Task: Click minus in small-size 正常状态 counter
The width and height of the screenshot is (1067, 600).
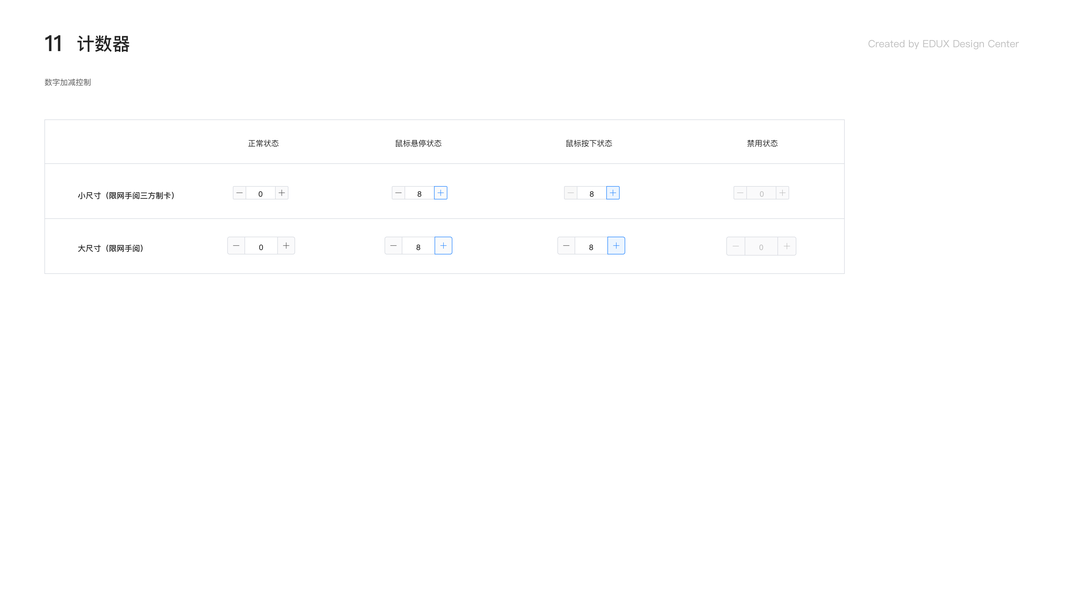Action: tap(239, 193)
